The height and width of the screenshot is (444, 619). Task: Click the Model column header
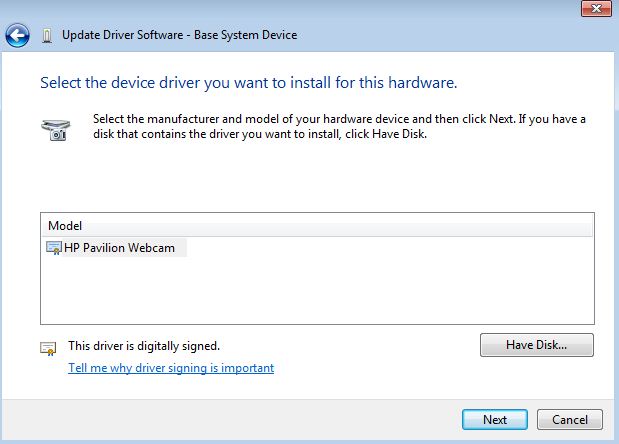click(65, 226)
